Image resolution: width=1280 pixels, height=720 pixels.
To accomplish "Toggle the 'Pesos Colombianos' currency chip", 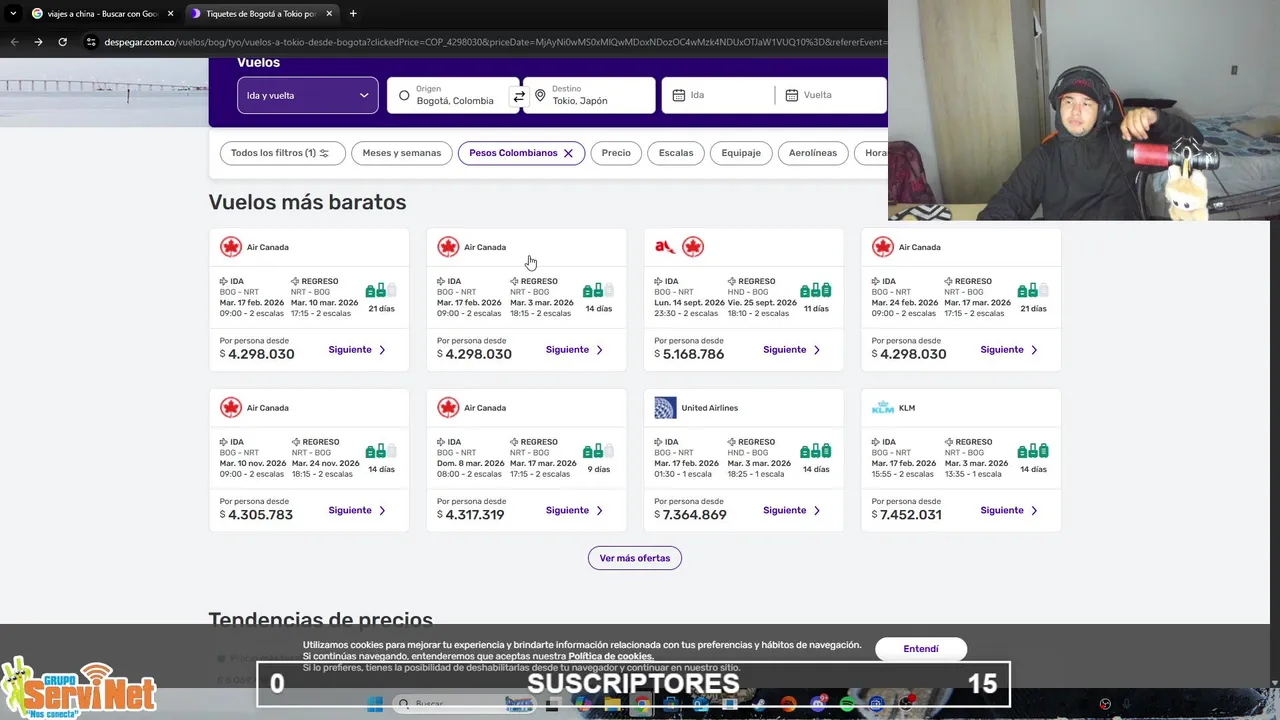I will (521, 153).
